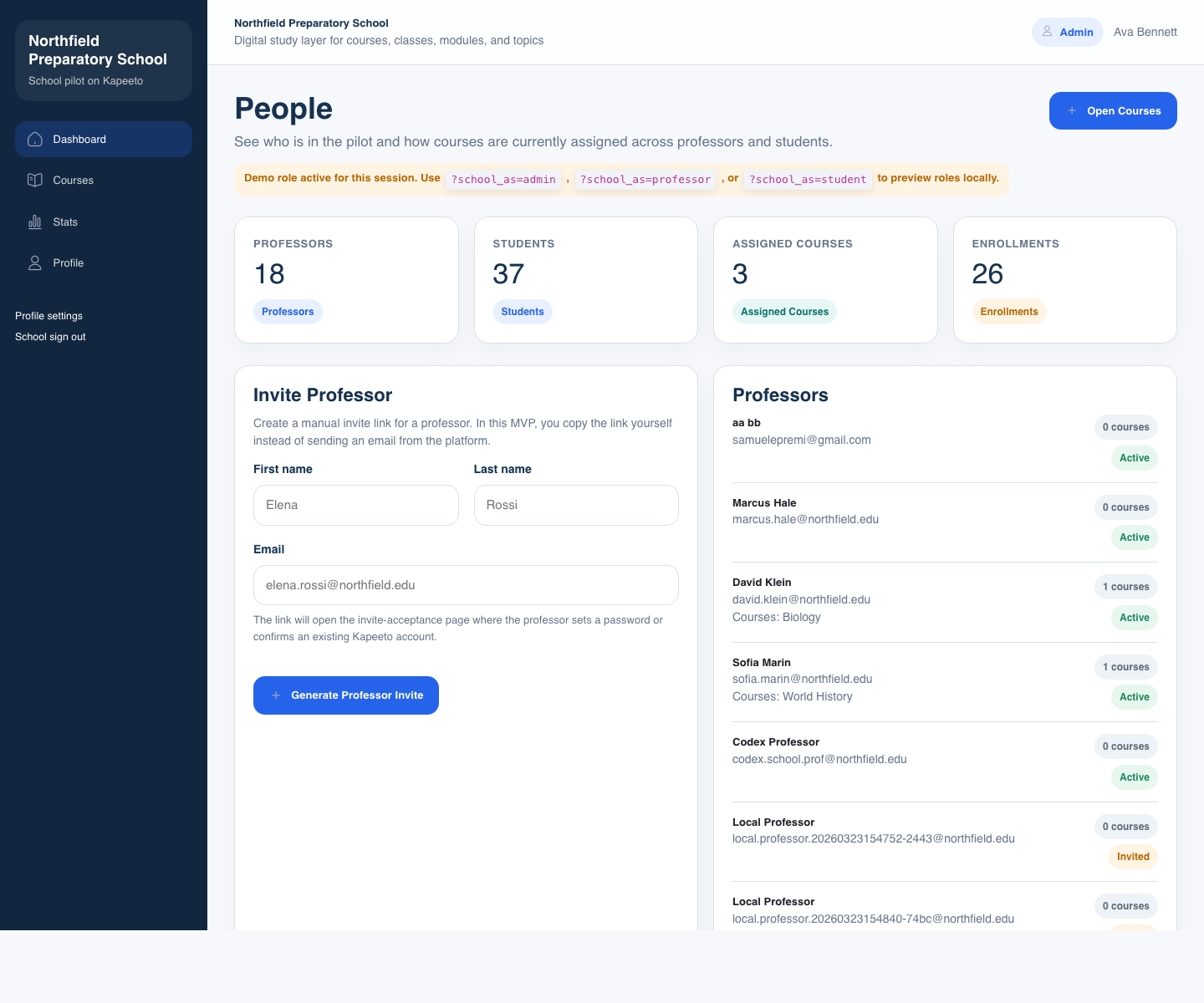The image size is (1204, 1003).
Task: Open Courses with the blue header button
Action: pos(1113,110)
